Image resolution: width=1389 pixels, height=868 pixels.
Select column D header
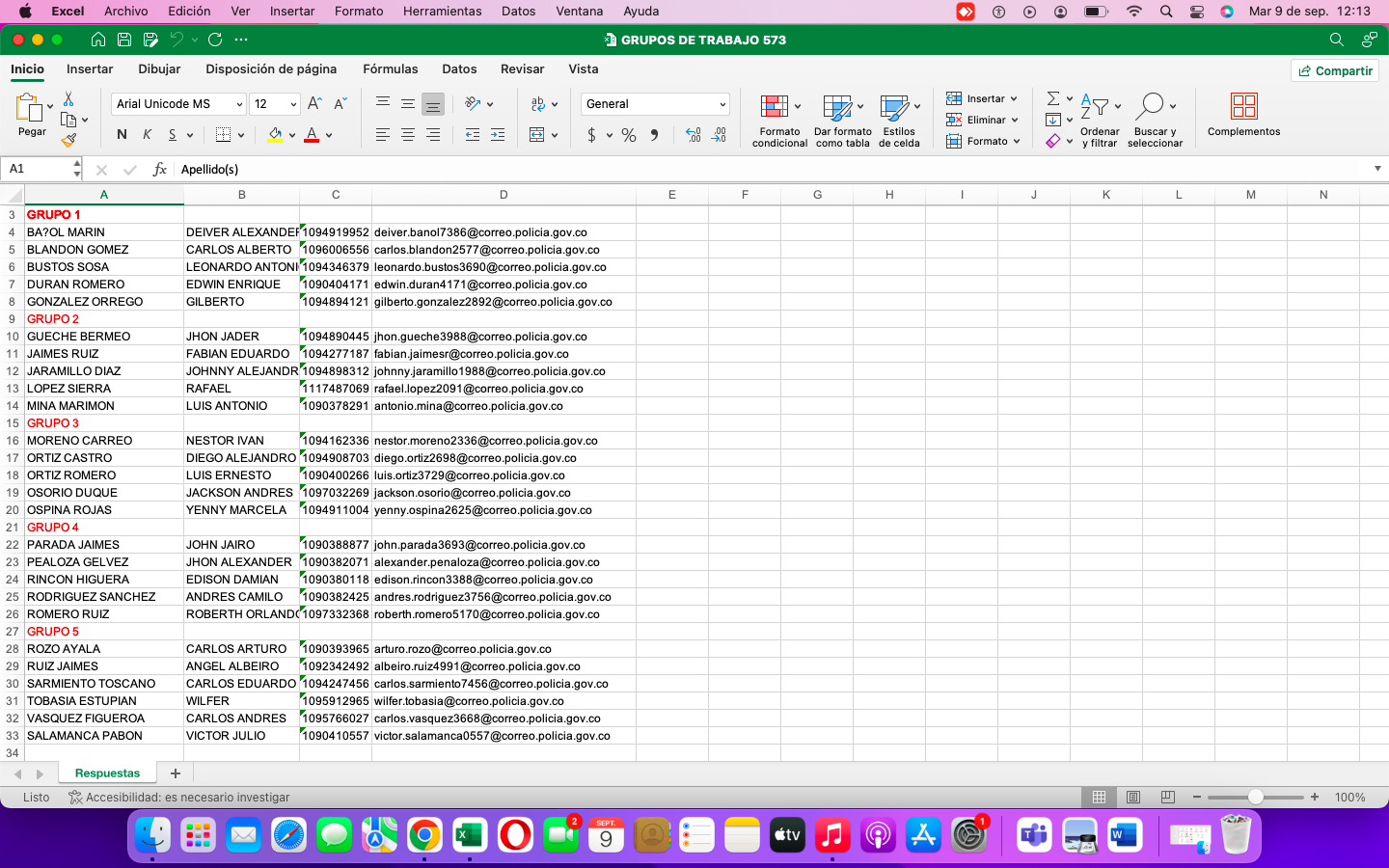(504, 195)
